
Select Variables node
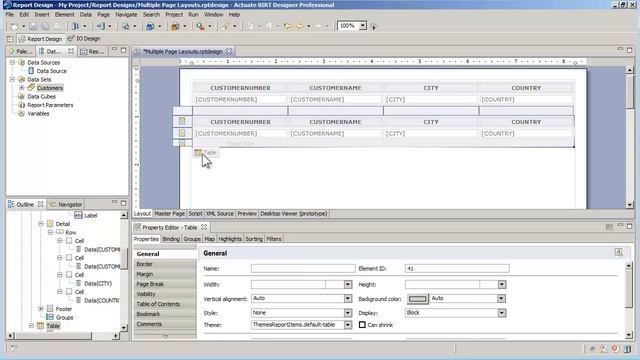(38, 114)
